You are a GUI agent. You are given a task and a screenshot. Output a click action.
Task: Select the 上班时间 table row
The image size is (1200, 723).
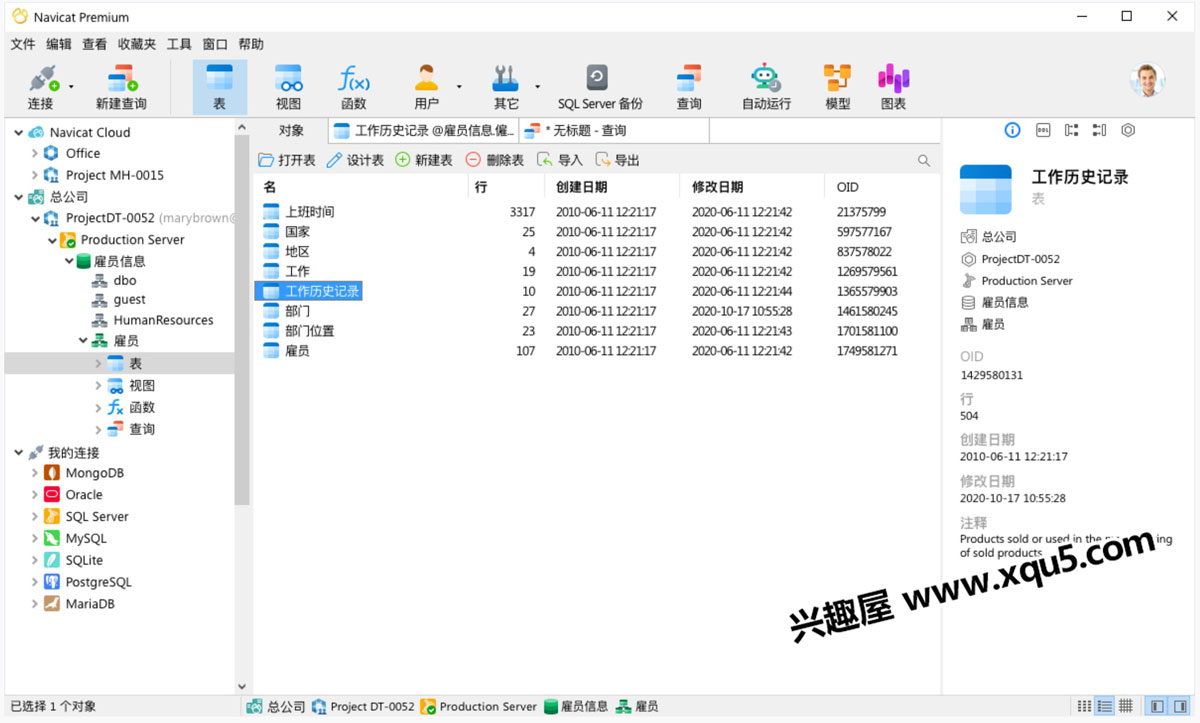(597, 212)
